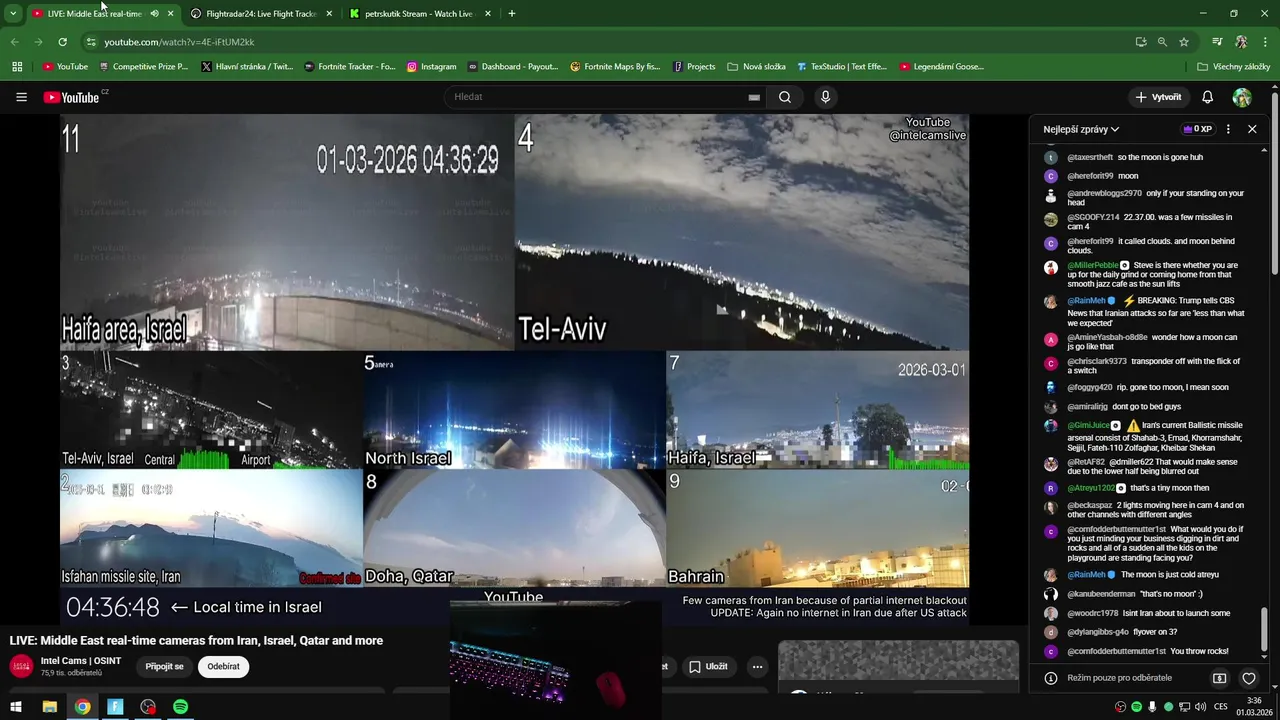This screenshot has height=720, width=1280.
Task: Click the heart reaction in chat
Action: 1249,678
